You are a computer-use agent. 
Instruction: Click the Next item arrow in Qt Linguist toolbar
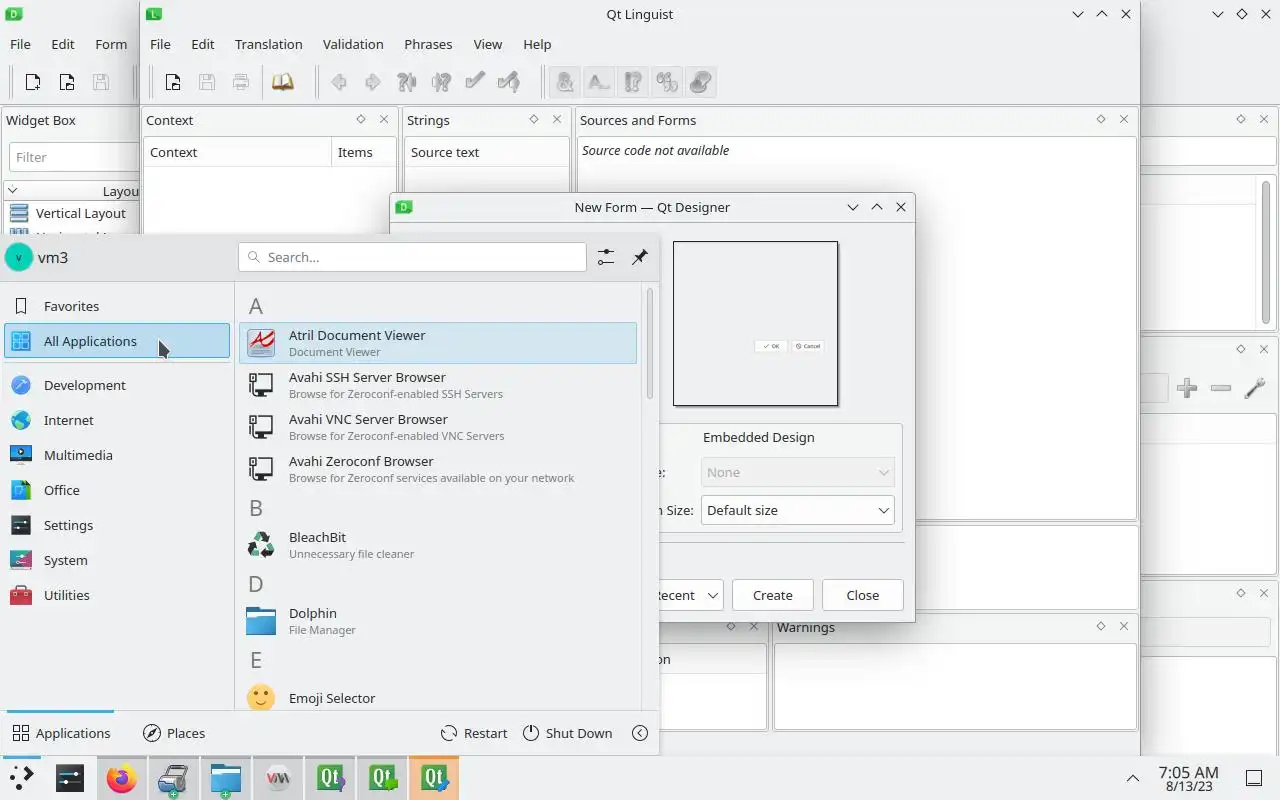pyautogui.click(x=373, y=82)
